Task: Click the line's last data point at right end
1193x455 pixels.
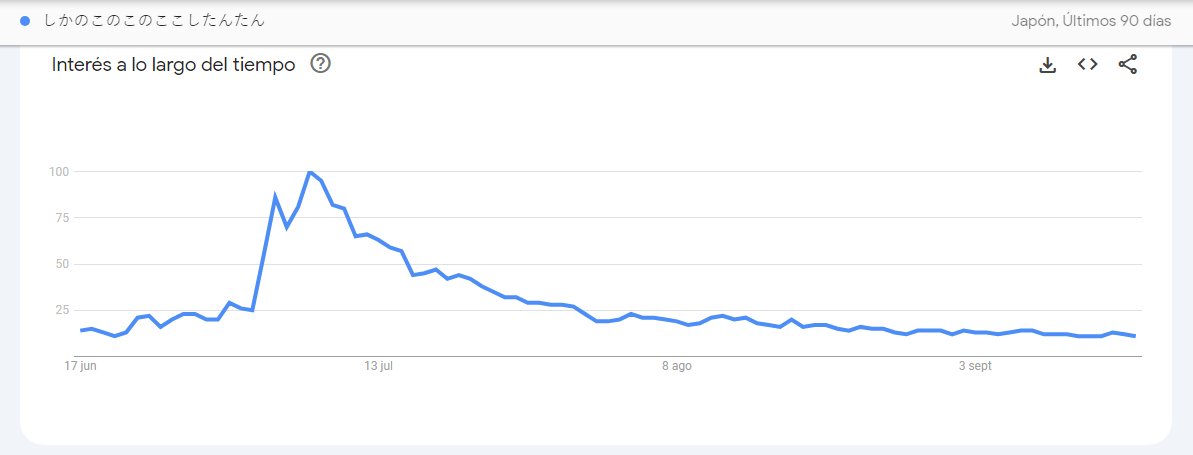Action: pyautogui.click(x=1135, y=336)
